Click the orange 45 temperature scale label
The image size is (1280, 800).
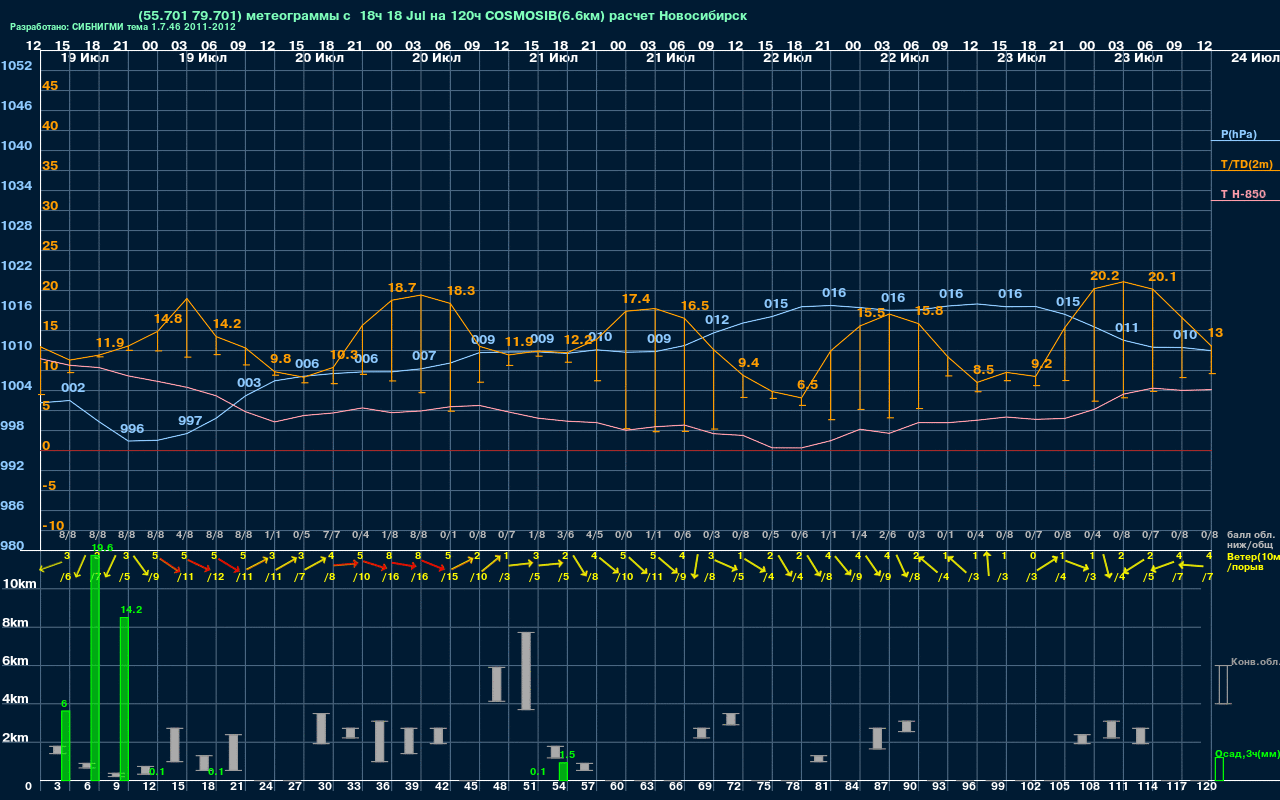50,86
